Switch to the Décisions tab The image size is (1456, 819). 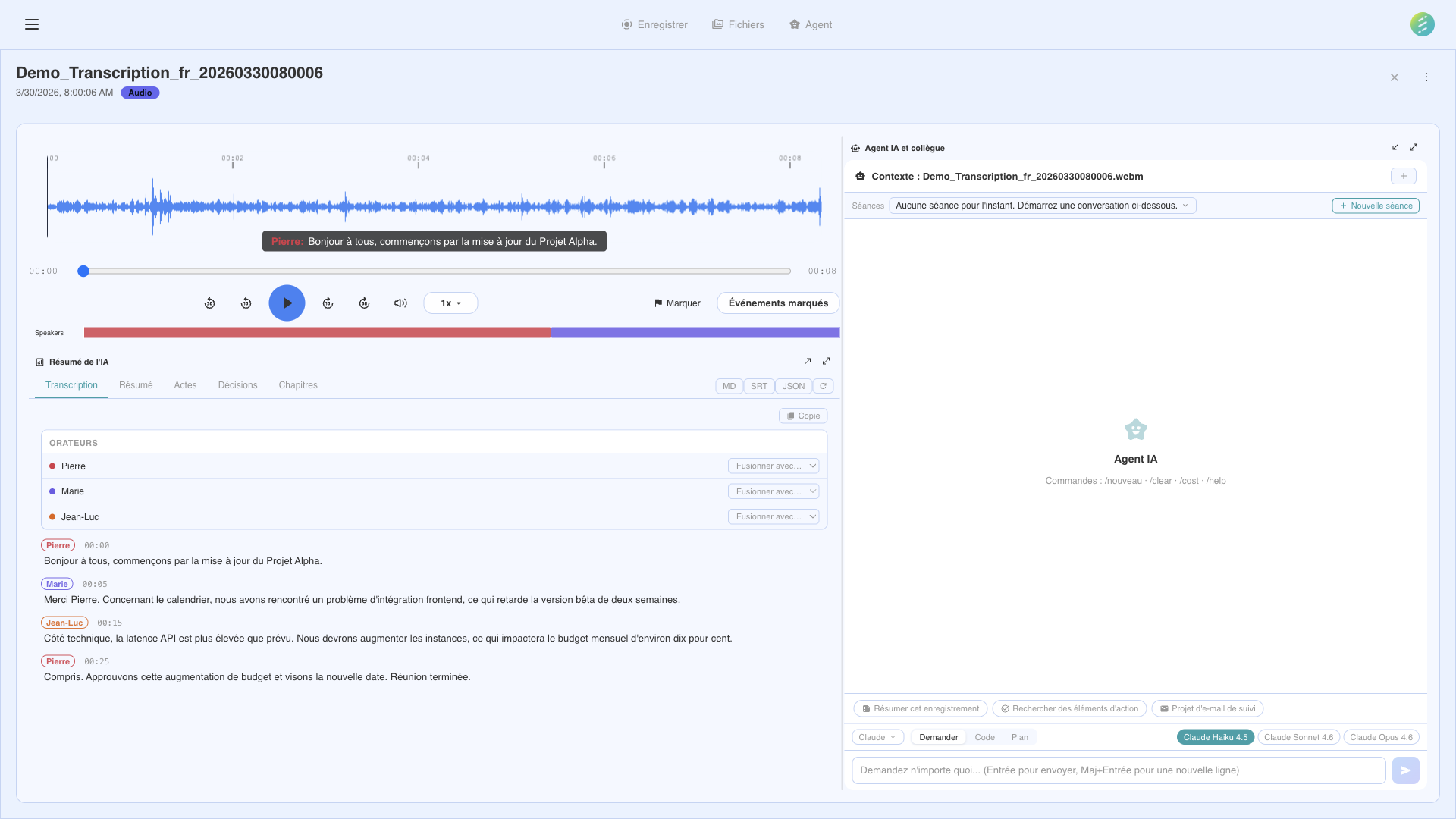[237, 385]
